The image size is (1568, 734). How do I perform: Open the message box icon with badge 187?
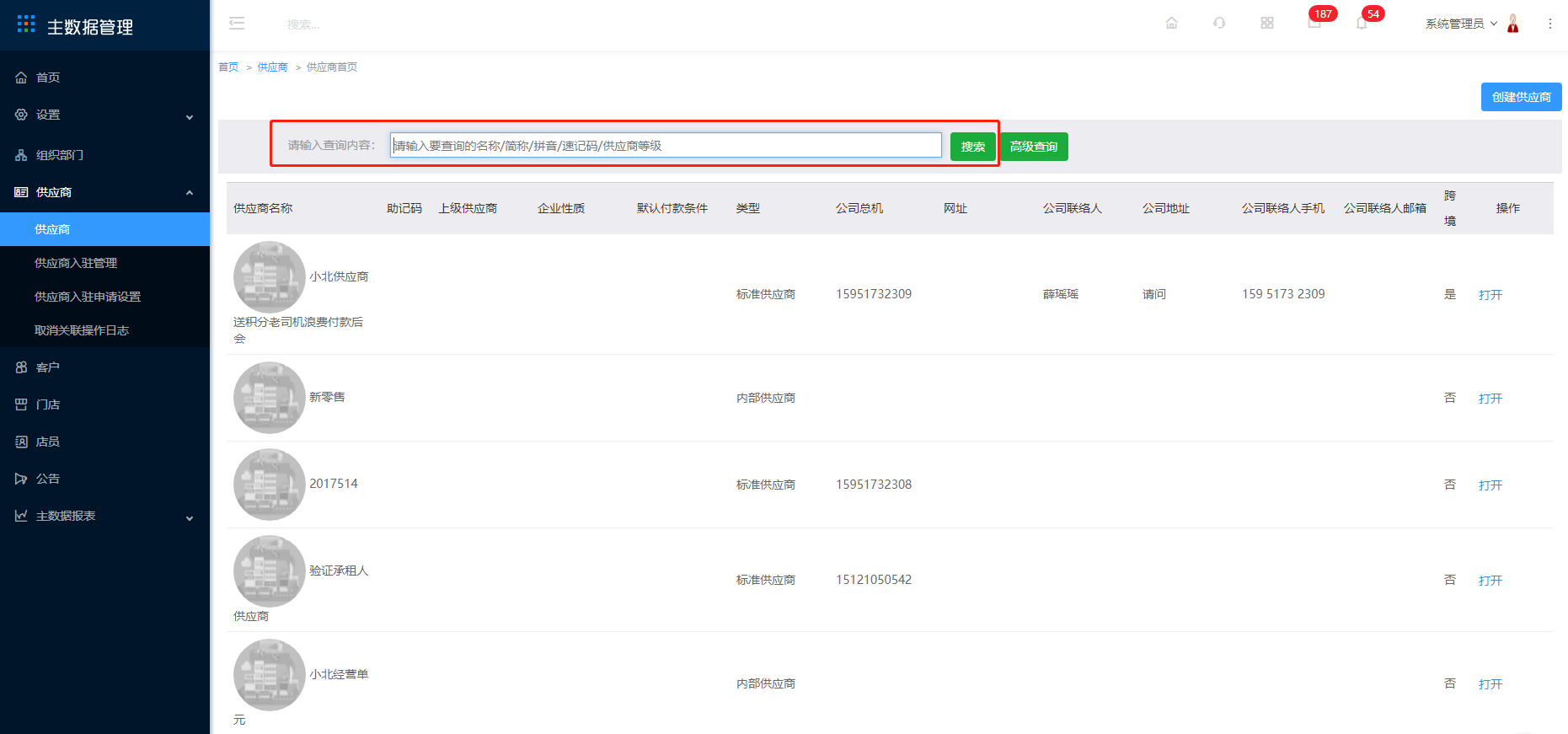[x=1314, y=24]
